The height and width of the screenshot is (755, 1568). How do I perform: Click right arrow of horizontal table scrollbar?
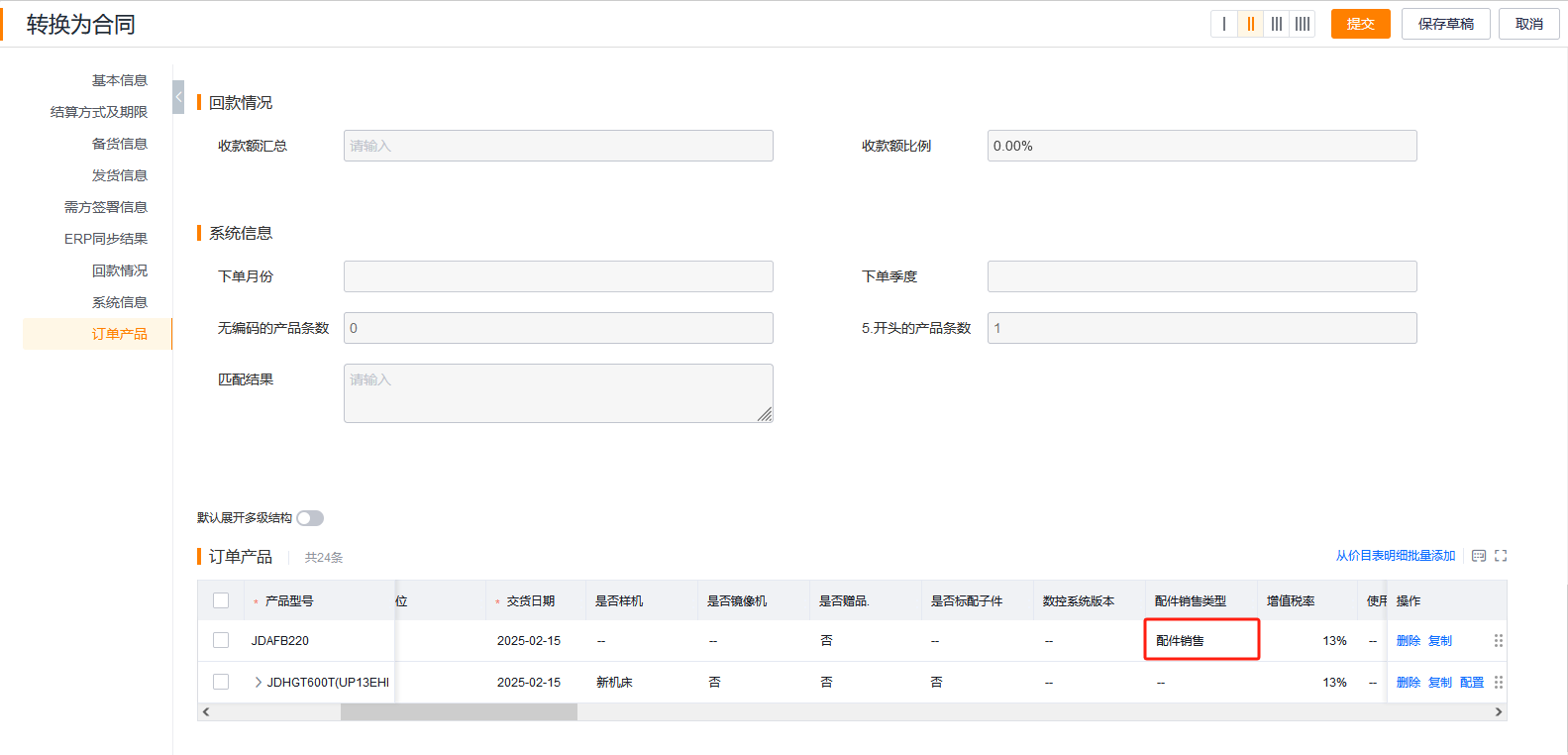click(1499, 712)
